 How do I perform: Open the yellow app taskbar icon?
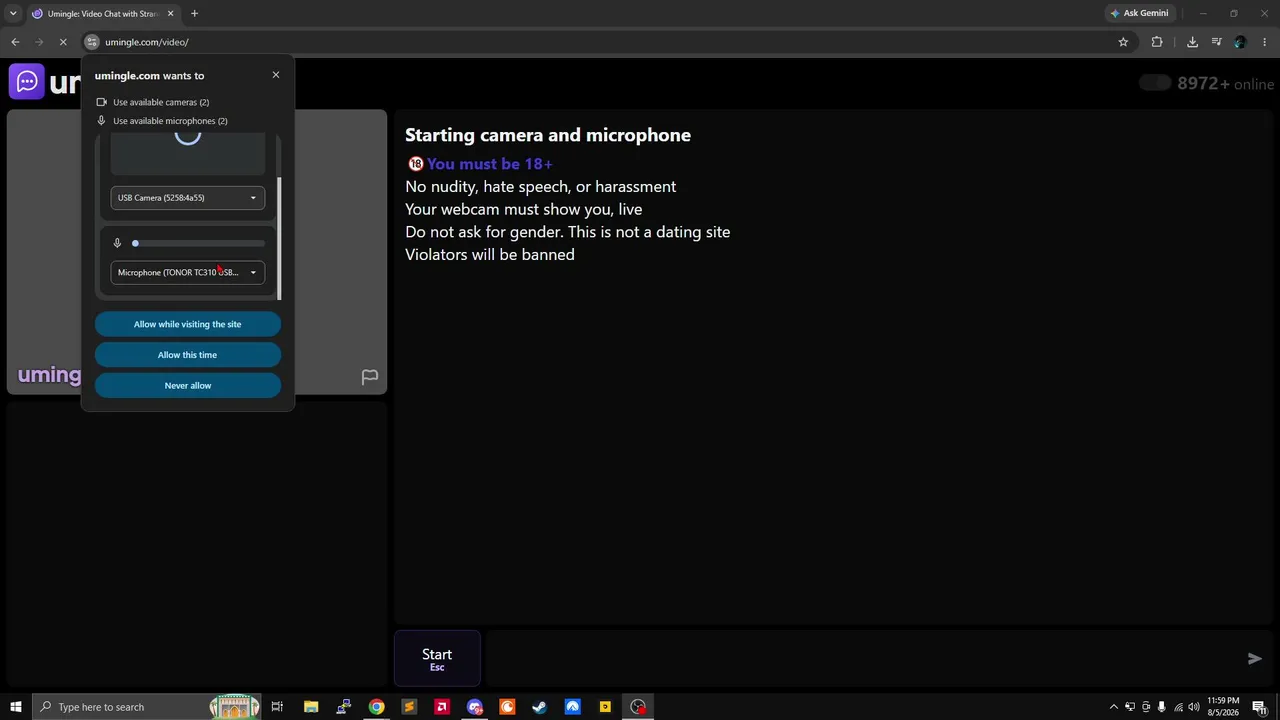click(x=605, y=707)
